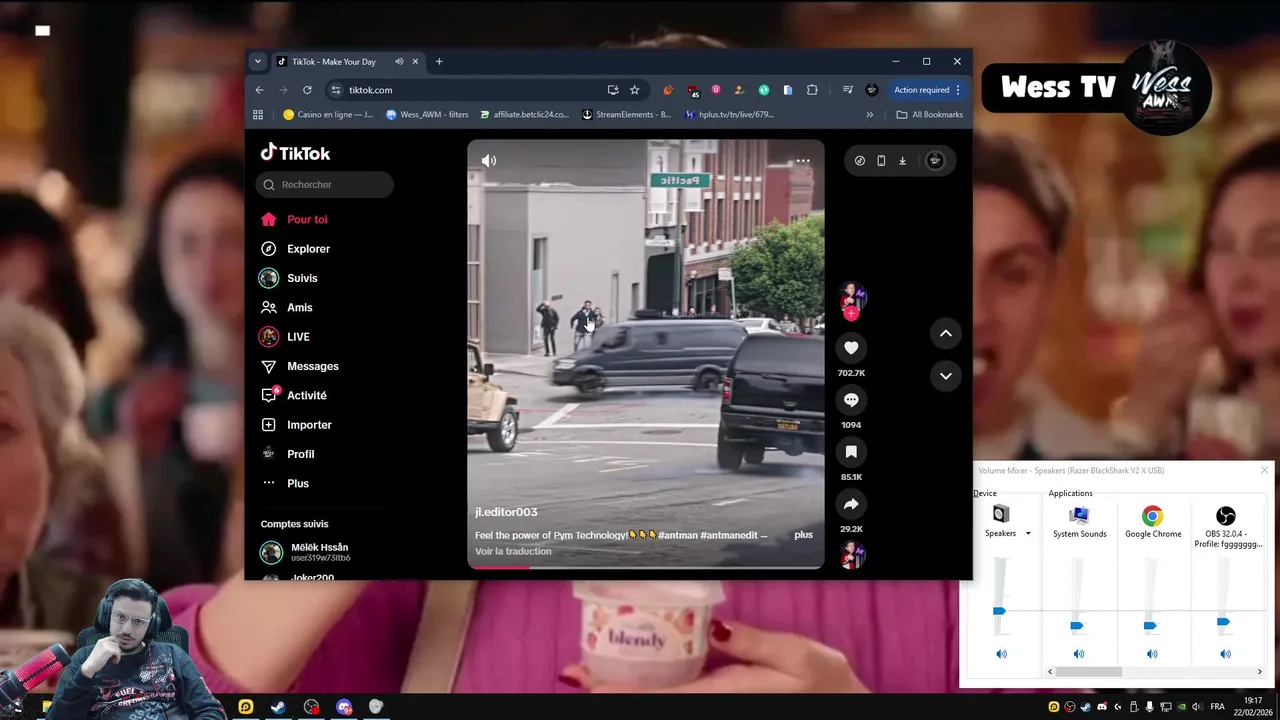The width and height of the screenshot is (1280, 720).
Task: Open Explorer in TikTok sidebar
Action: coord(295,249)
